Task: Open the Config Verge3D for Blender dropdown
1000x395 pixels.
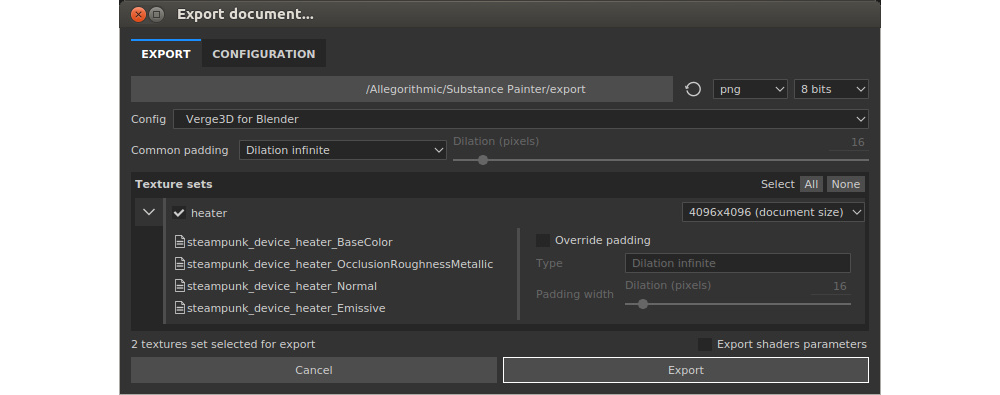Action: [520, 119]
